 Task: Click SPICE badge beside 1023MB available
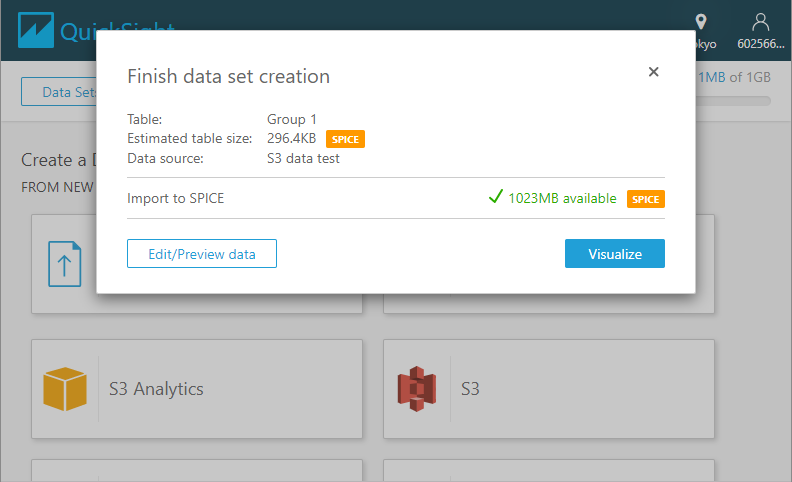tap(646, 199)
